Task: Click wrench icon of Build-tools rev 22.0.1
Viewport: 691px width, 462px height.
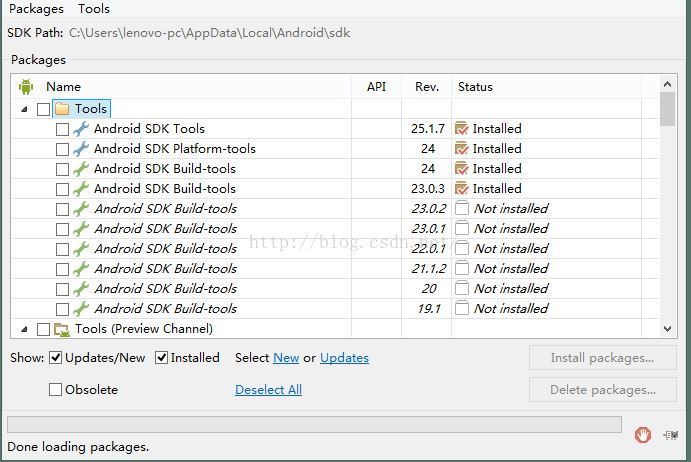Action: [81, 249]
